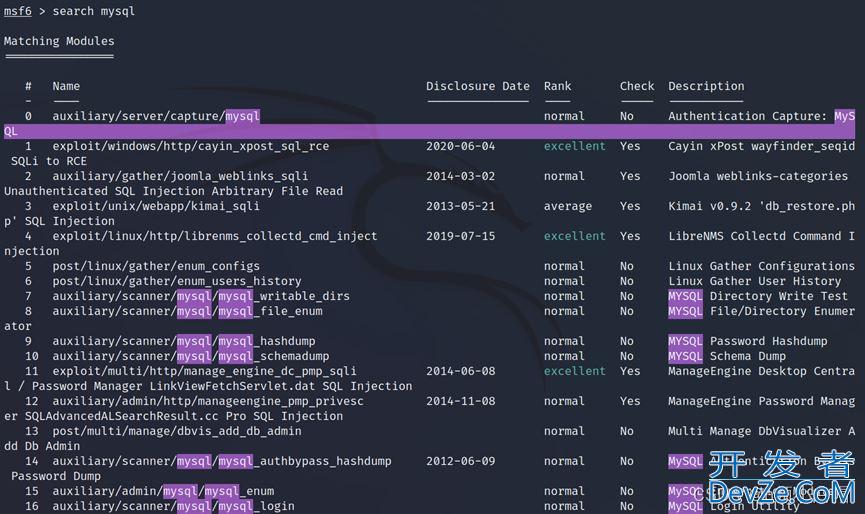Click 'excellent' rank in manage_engine_dc_pmp row
The image size is (865, 514).
coord(574,371)
